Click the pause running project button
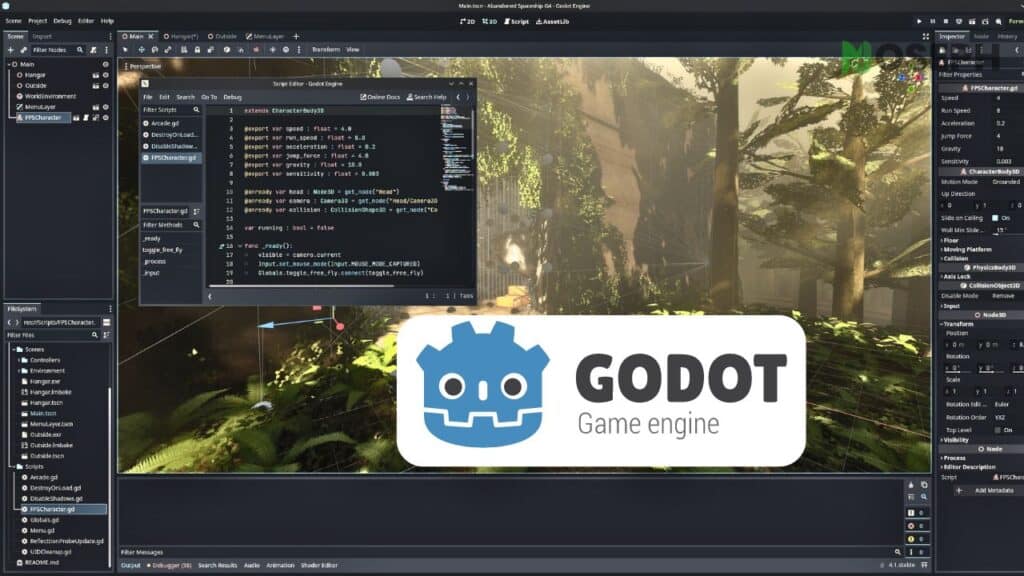 [933, 22]
